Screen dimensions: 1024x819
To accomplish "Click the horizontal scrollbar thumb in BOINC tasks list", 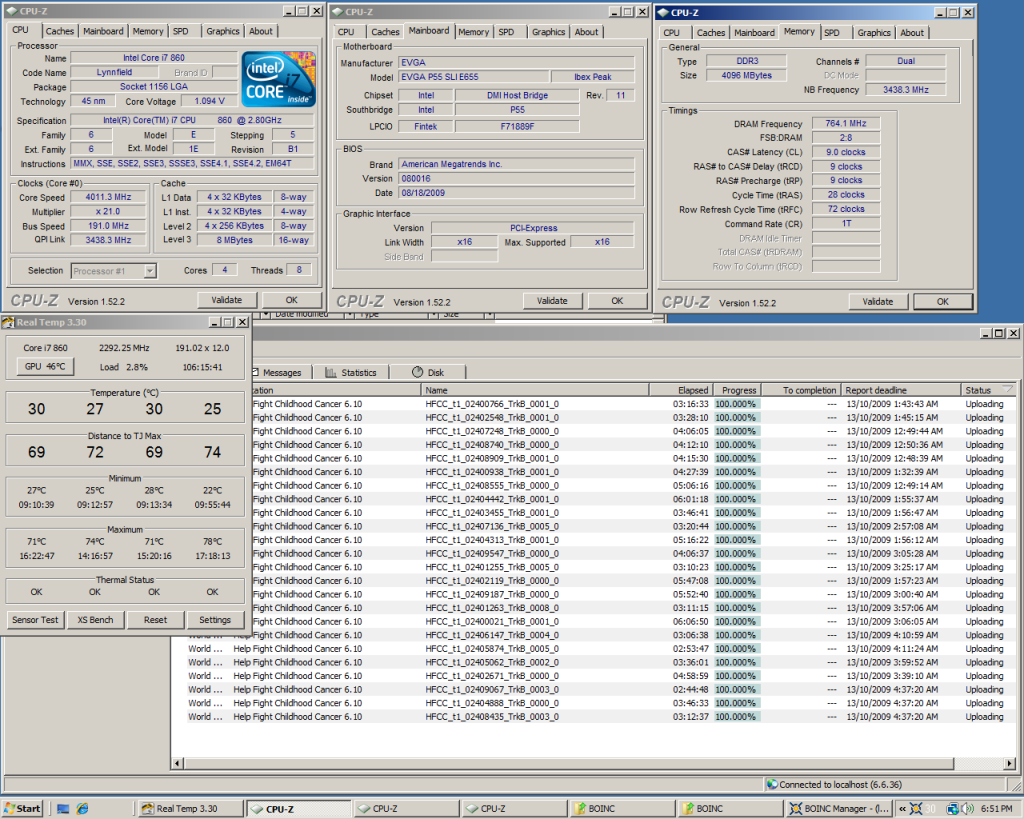I will pyautogui.click(x=568, y=763).
